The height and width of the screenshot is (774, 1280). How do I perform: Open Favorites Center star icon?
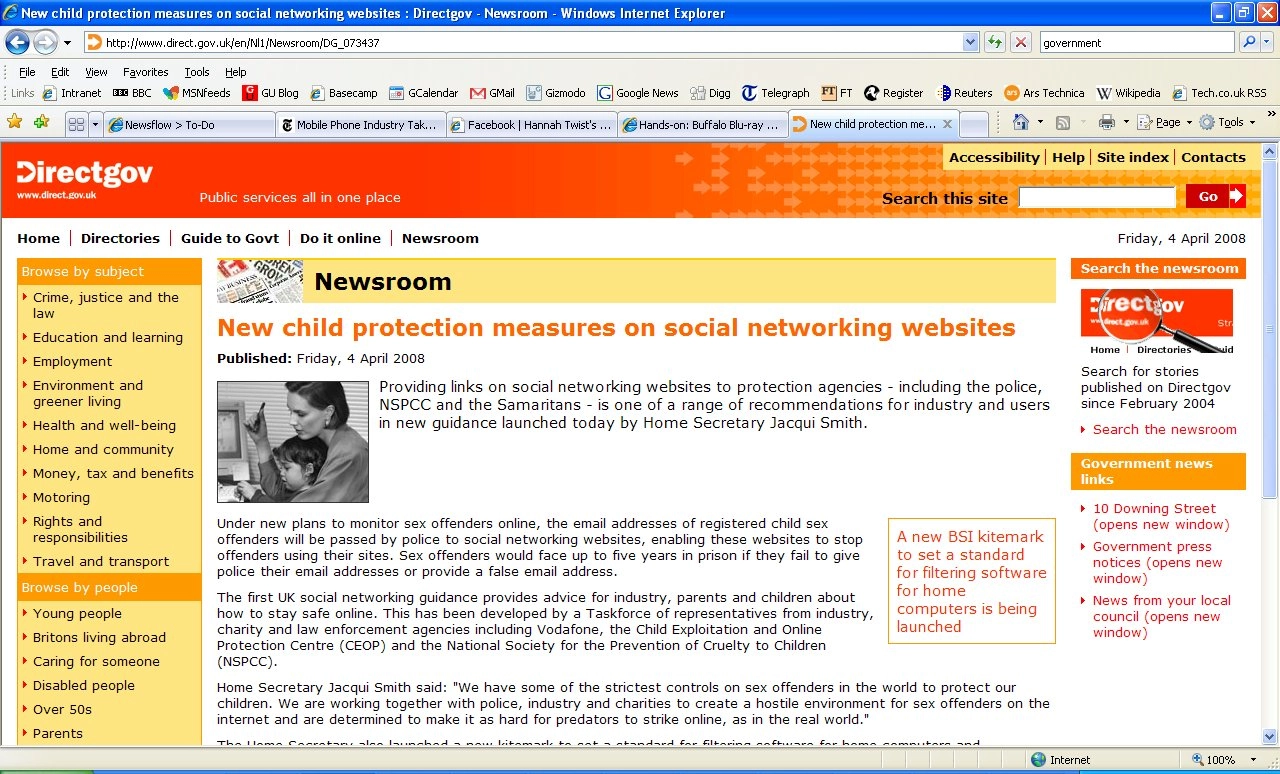(x=15, y=122)
